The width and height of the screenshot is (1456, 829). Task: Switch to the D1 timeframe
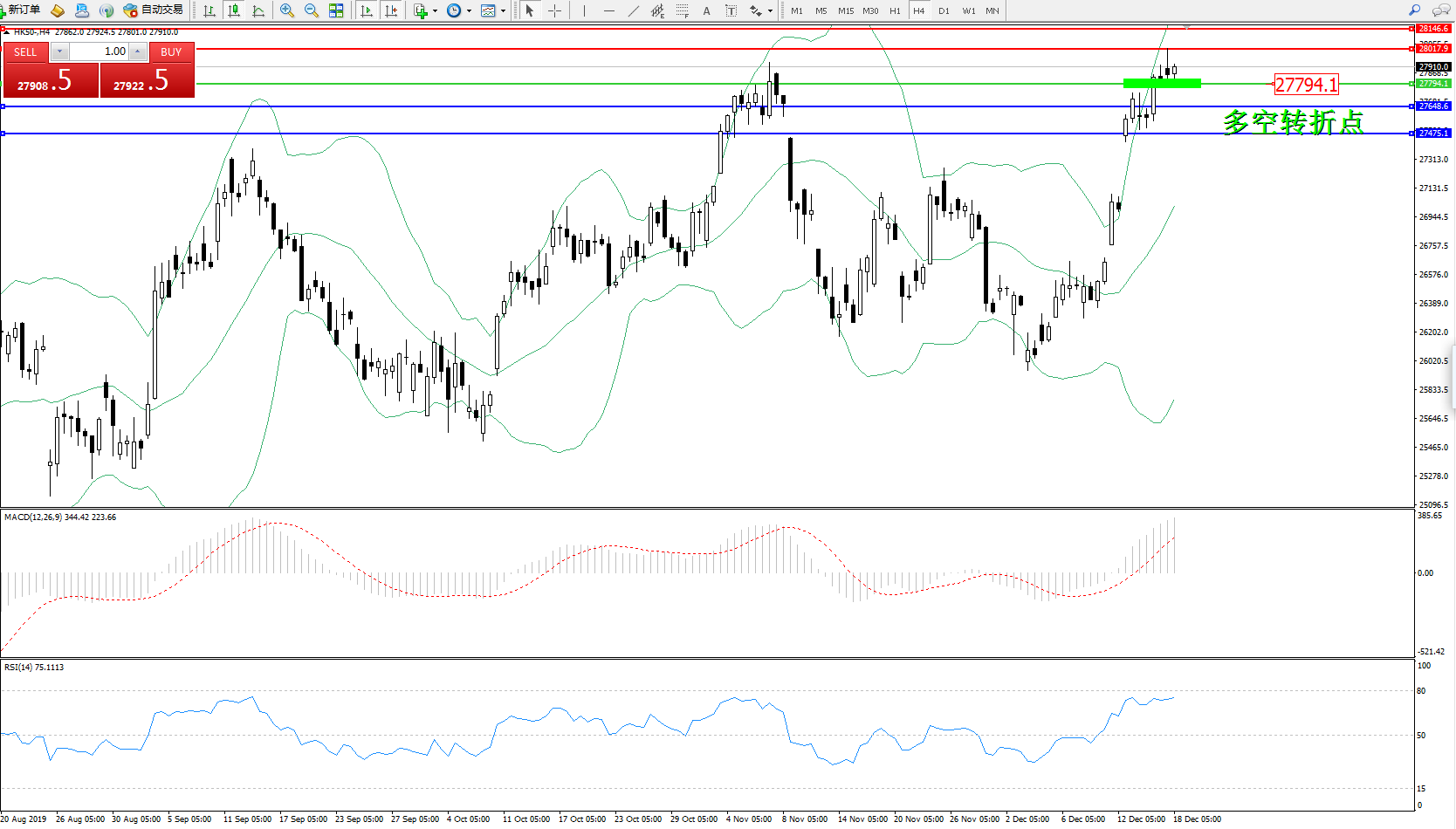(944, 10)
